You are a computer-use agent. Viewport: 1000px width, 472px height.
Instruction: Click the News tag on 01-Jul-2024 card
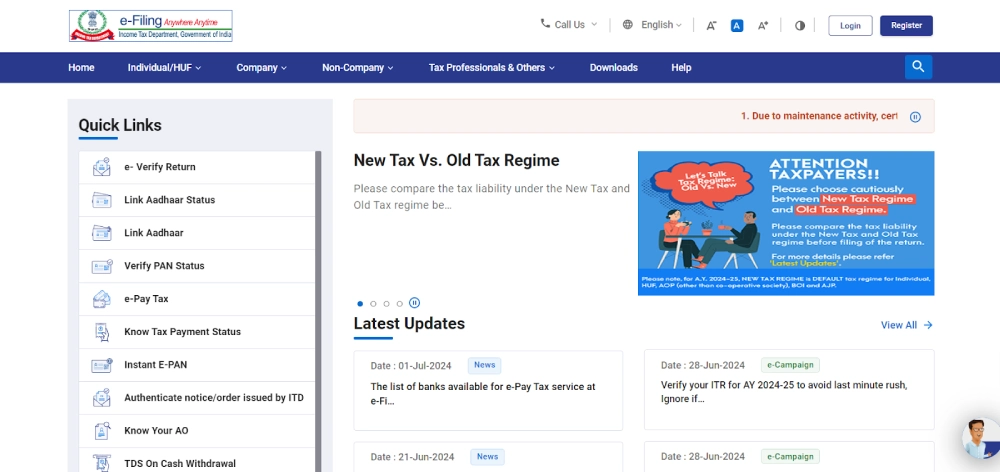[485, 365]
